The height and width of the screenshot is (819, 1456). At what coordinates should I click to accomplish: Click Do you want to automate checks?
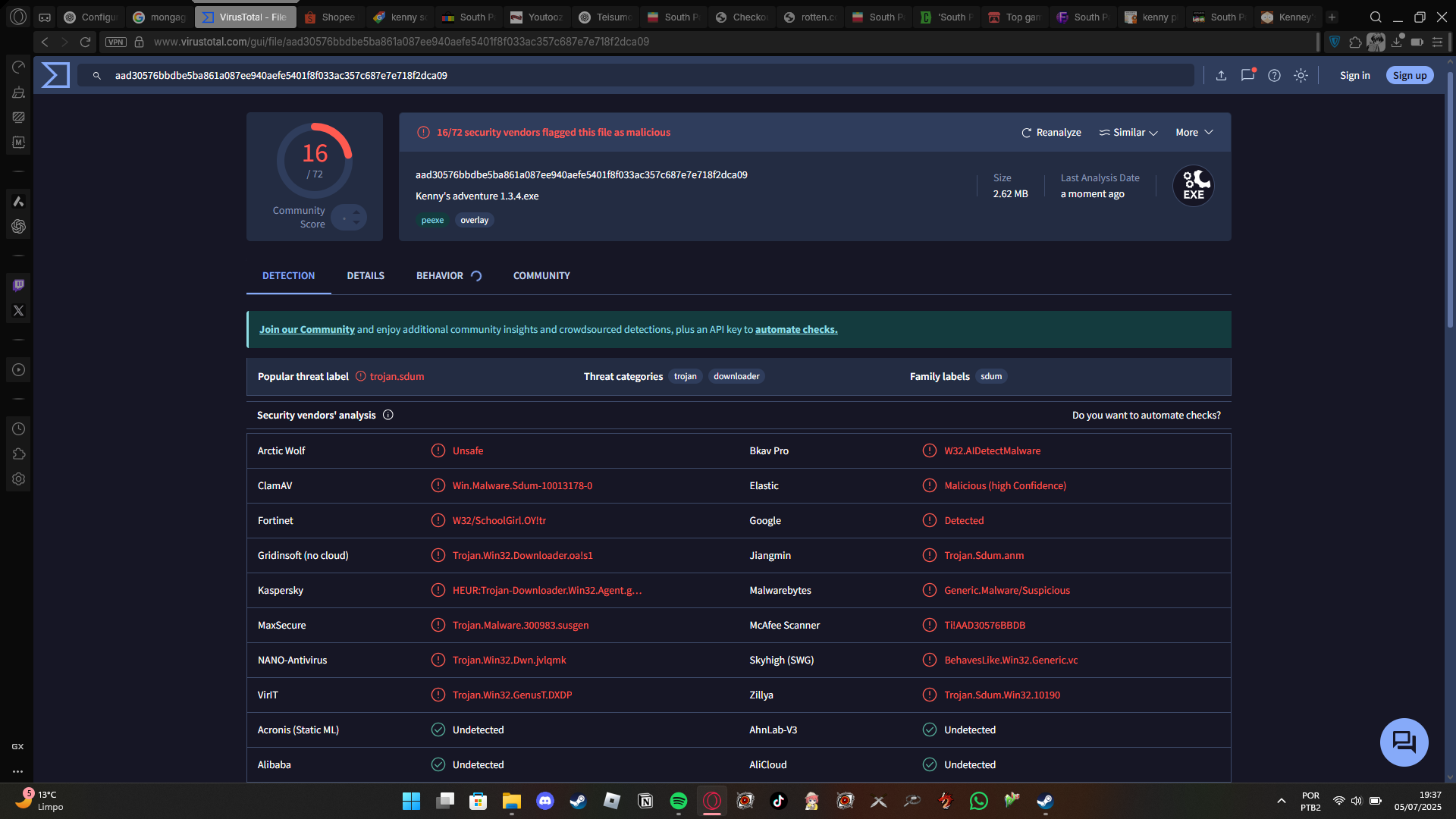1146,415
